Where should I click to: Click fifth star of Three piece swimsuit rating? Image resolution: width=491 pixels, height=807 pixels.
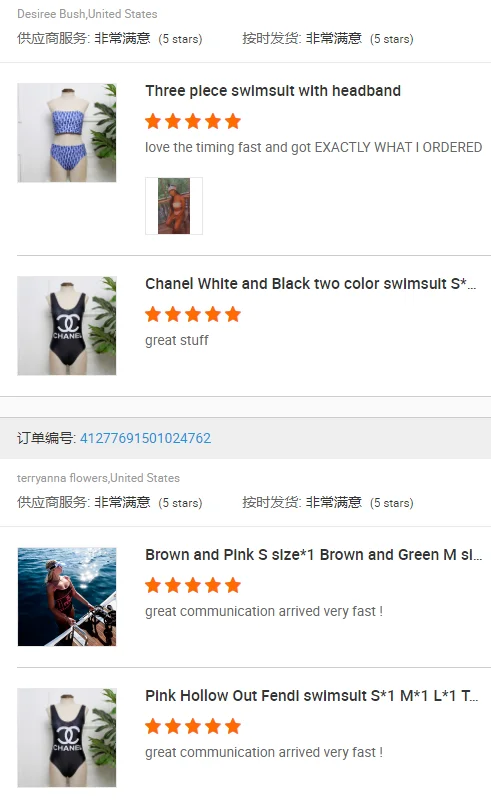233,121
